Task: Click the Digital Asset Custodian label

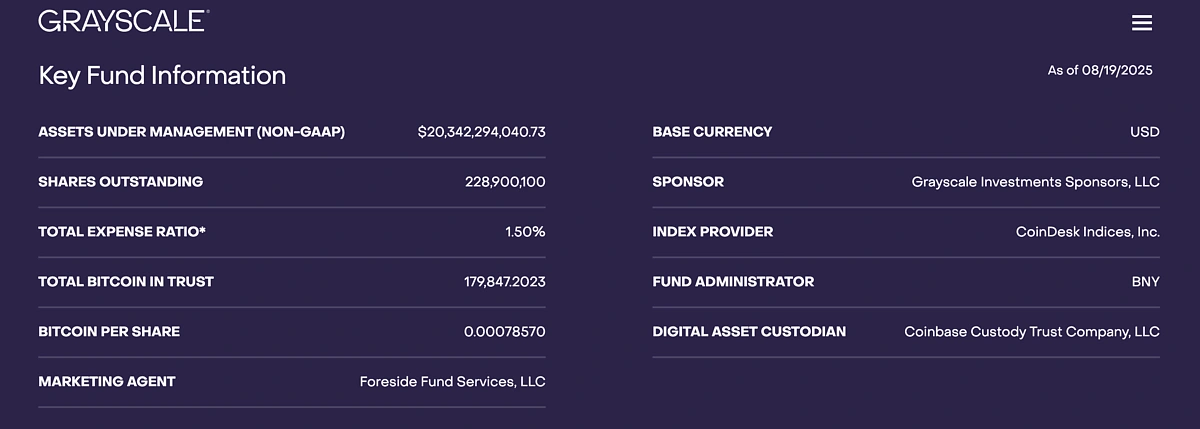Action: (749, 332)
